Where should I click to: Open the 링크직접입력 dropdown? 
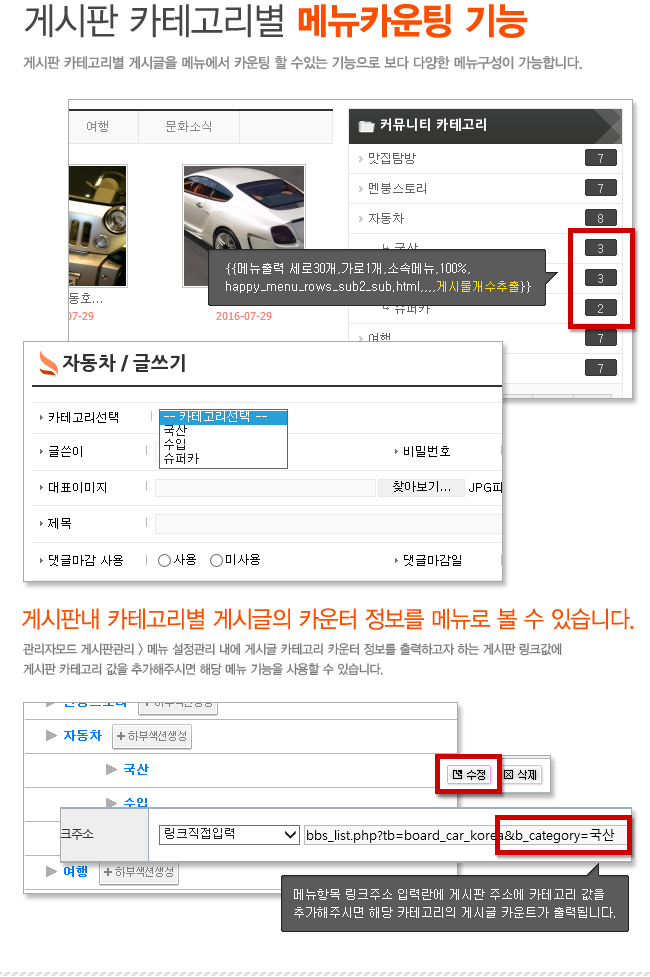(229, 834)
